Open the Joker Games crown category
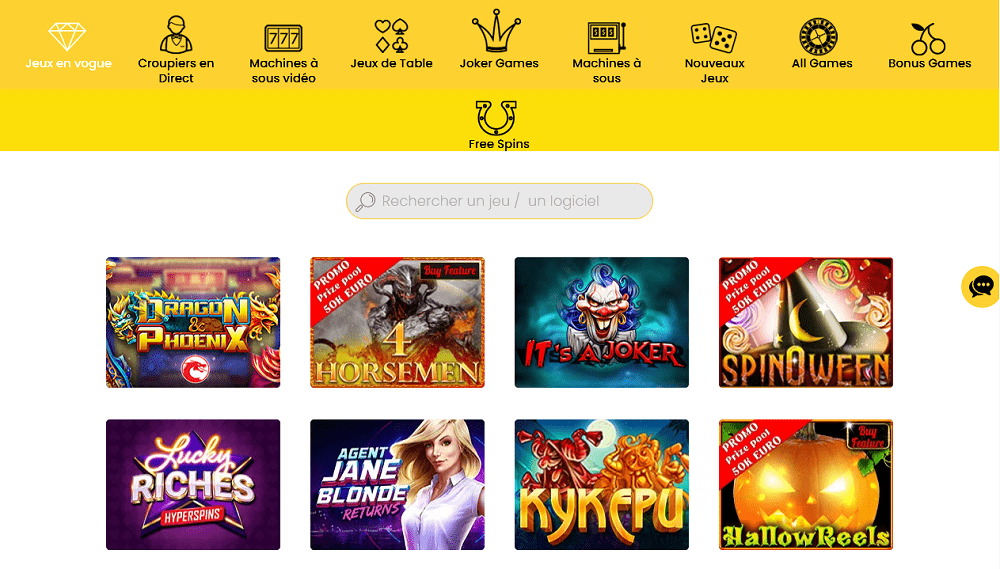The width and height of the screenshot is (1000, 569). 496,31
